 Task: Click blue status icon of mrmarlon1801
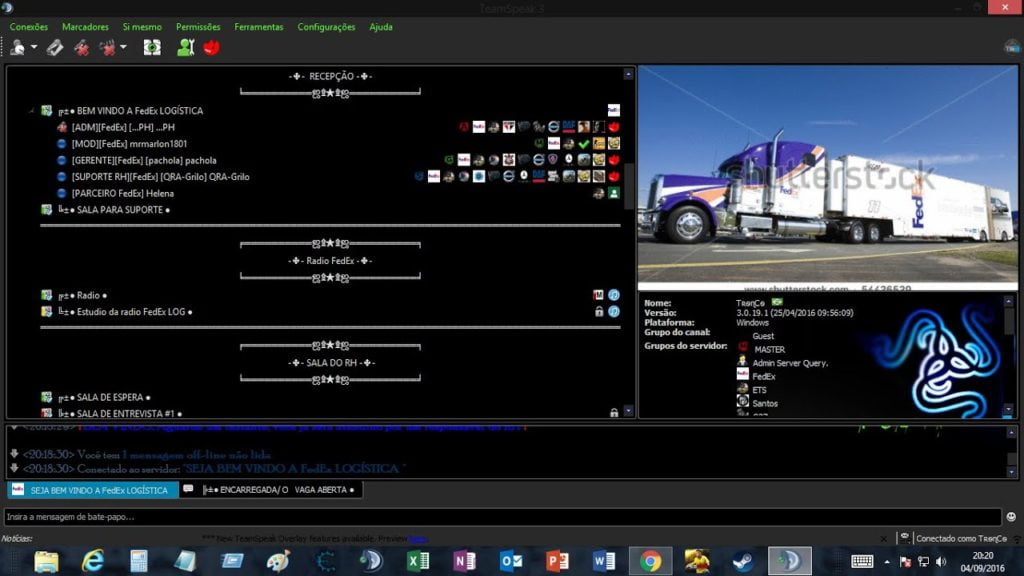tap(62, 144)
